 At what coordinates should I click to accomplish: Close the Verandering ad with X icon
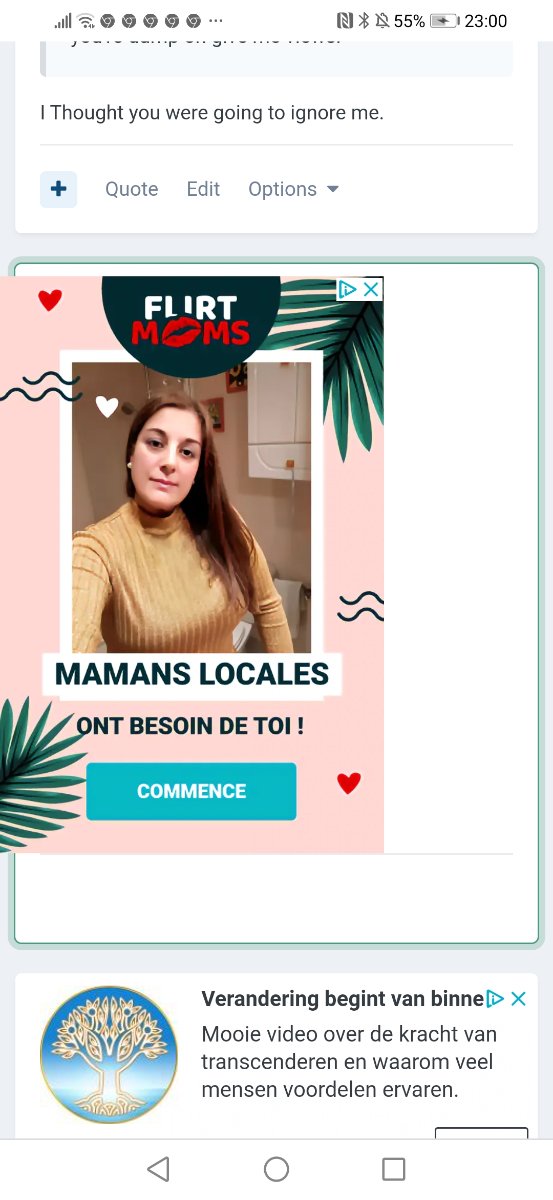pyautogui.click(x=519, y=998)
